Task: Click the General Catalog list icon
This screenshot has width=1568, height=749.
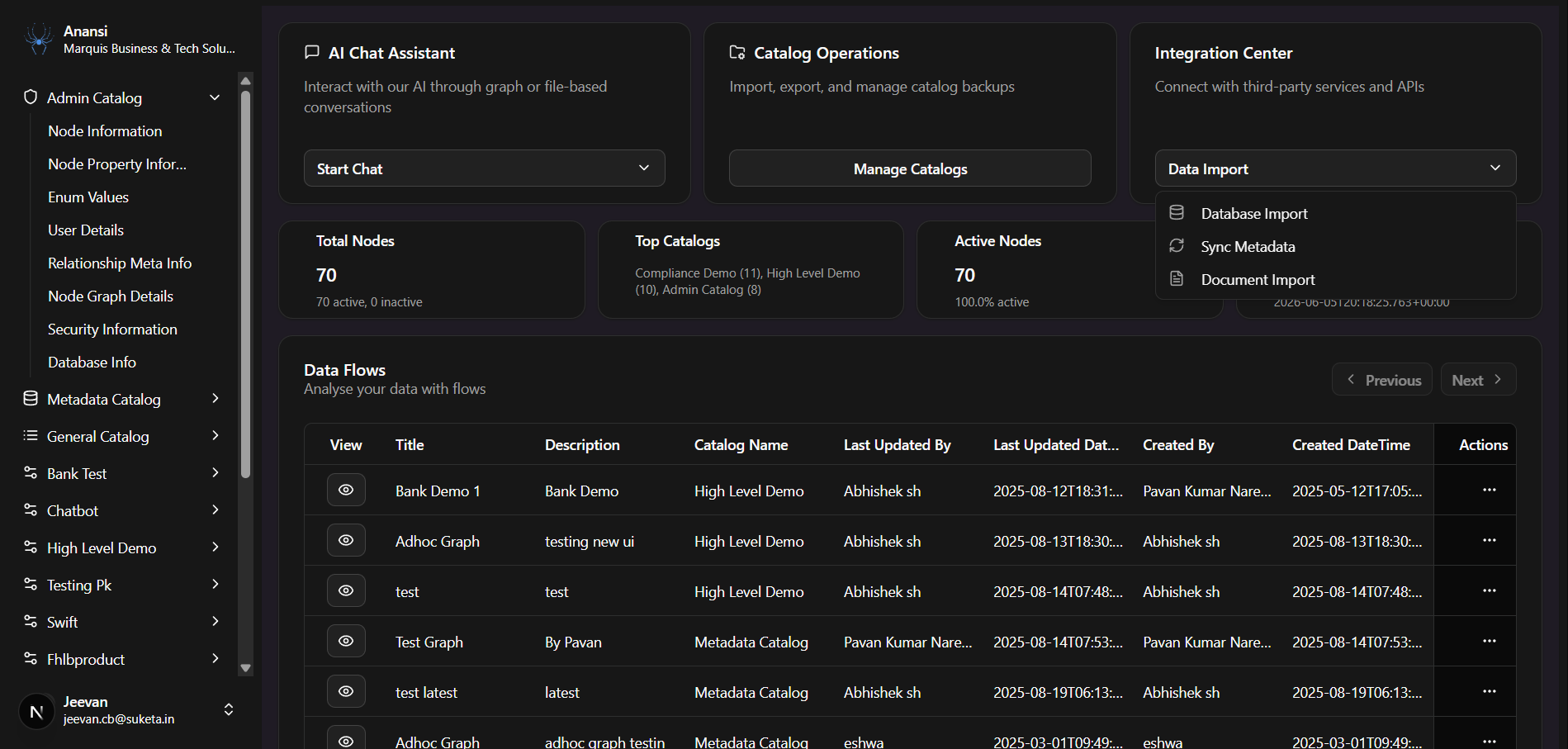Action: point(31,436)
